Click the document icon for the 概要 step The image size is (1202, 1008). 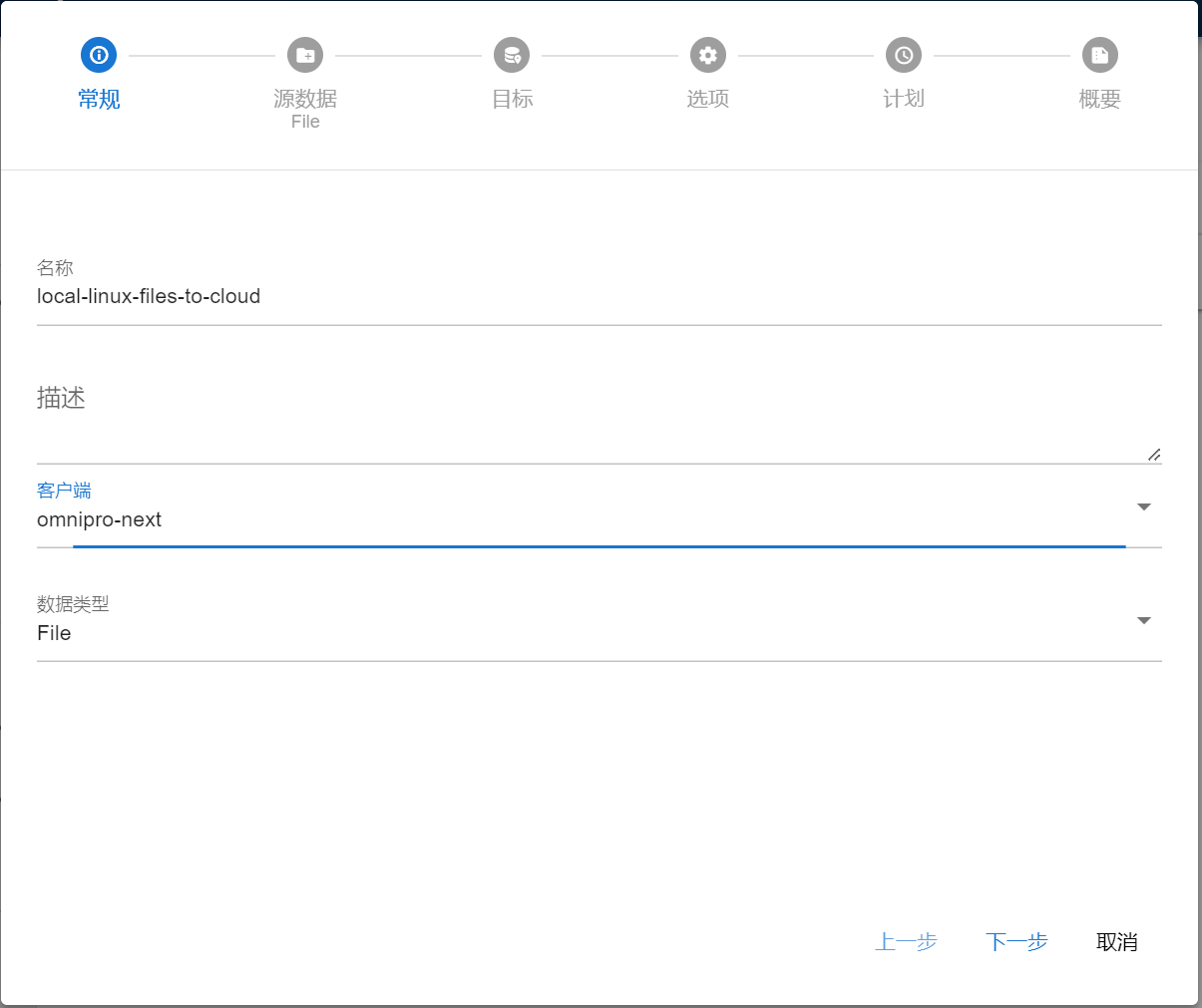[1100, 55]
